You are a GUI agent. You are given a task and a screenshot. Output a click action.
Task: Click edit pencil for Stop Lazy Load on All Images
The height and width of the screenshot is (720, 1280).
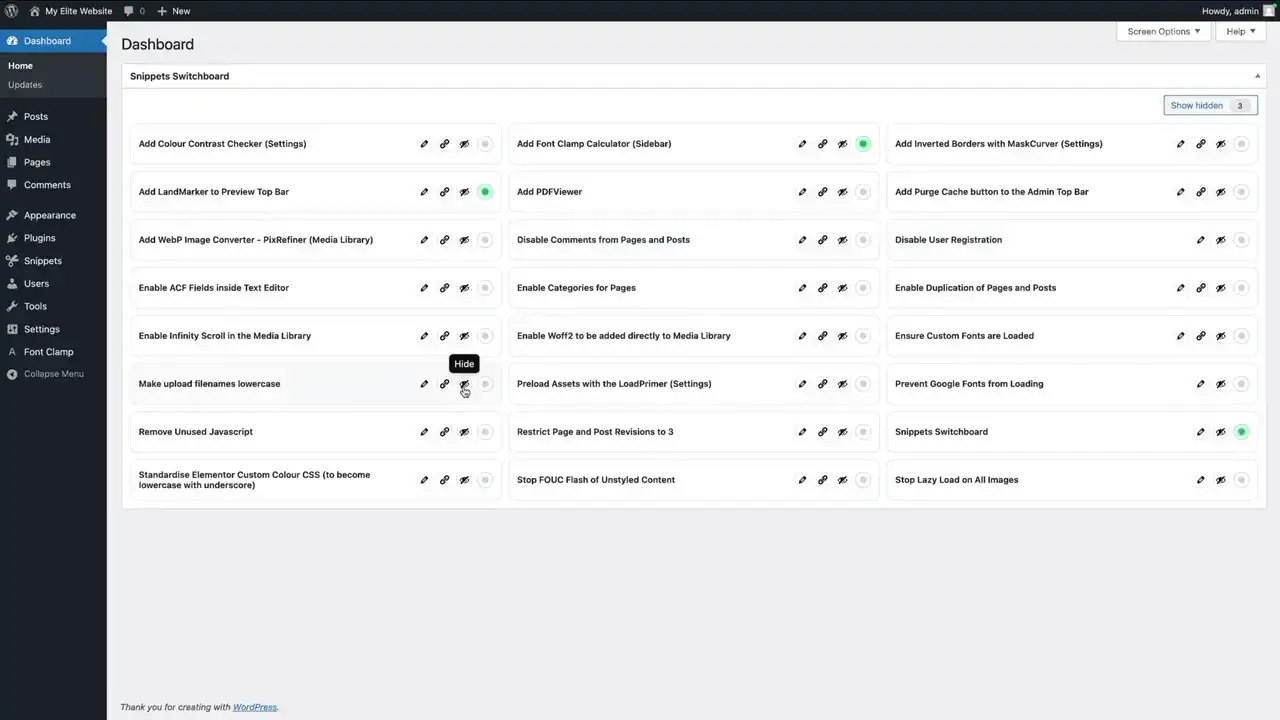pyautogui.click(x=1201, y=480)
